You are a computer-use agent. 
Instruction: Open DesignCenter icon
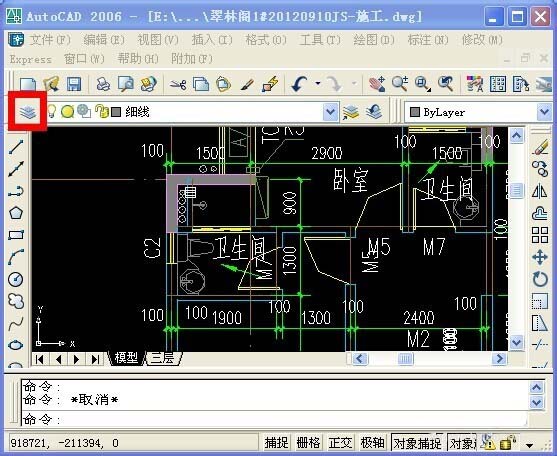[498, 84]
